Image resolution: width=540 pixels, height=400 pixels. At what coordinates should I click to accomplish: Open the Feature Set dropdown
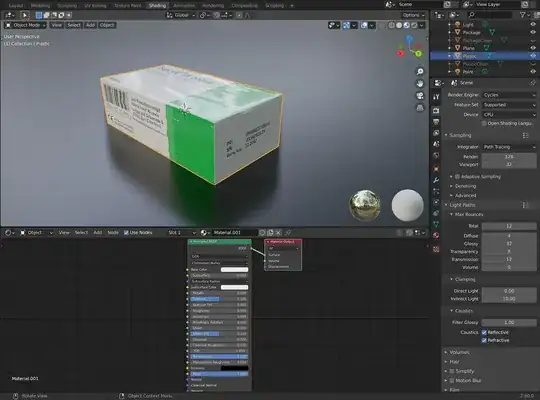509,105
